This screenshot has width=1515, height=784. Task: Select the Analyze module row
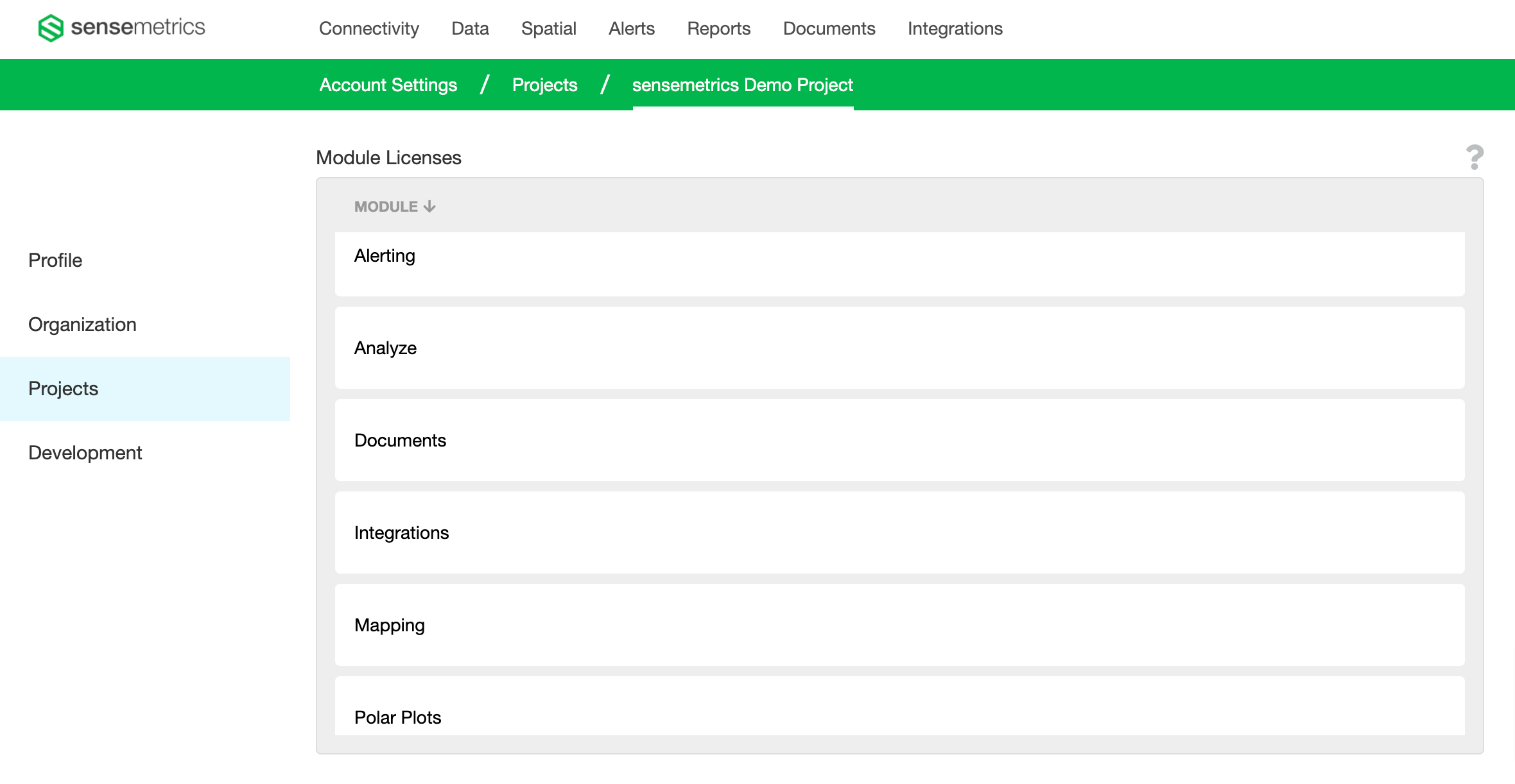pyautogui.click(x=900, y=348)
